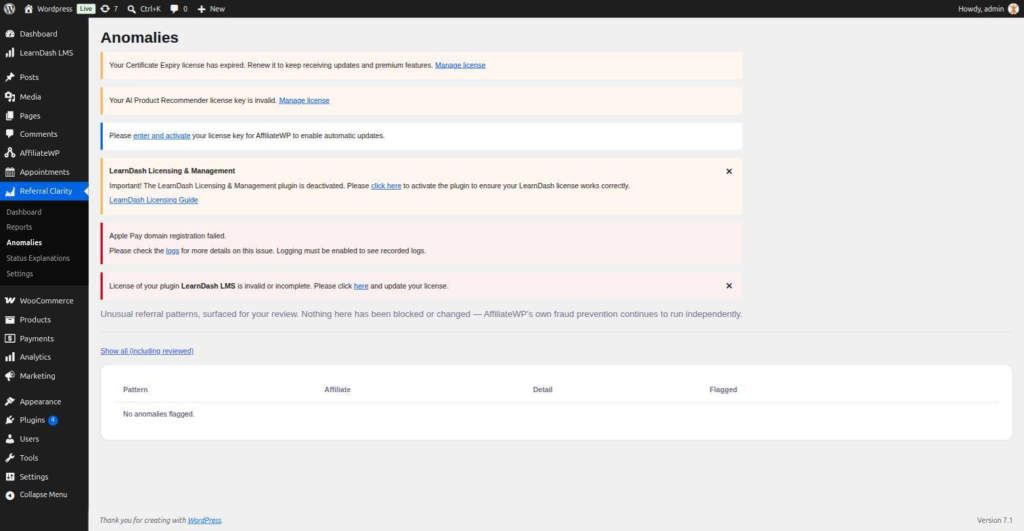Image resolution: width=1024 pixels, height=531 pixels.
Task: Click the Anomalies page heading
Action: coord(139,38)
